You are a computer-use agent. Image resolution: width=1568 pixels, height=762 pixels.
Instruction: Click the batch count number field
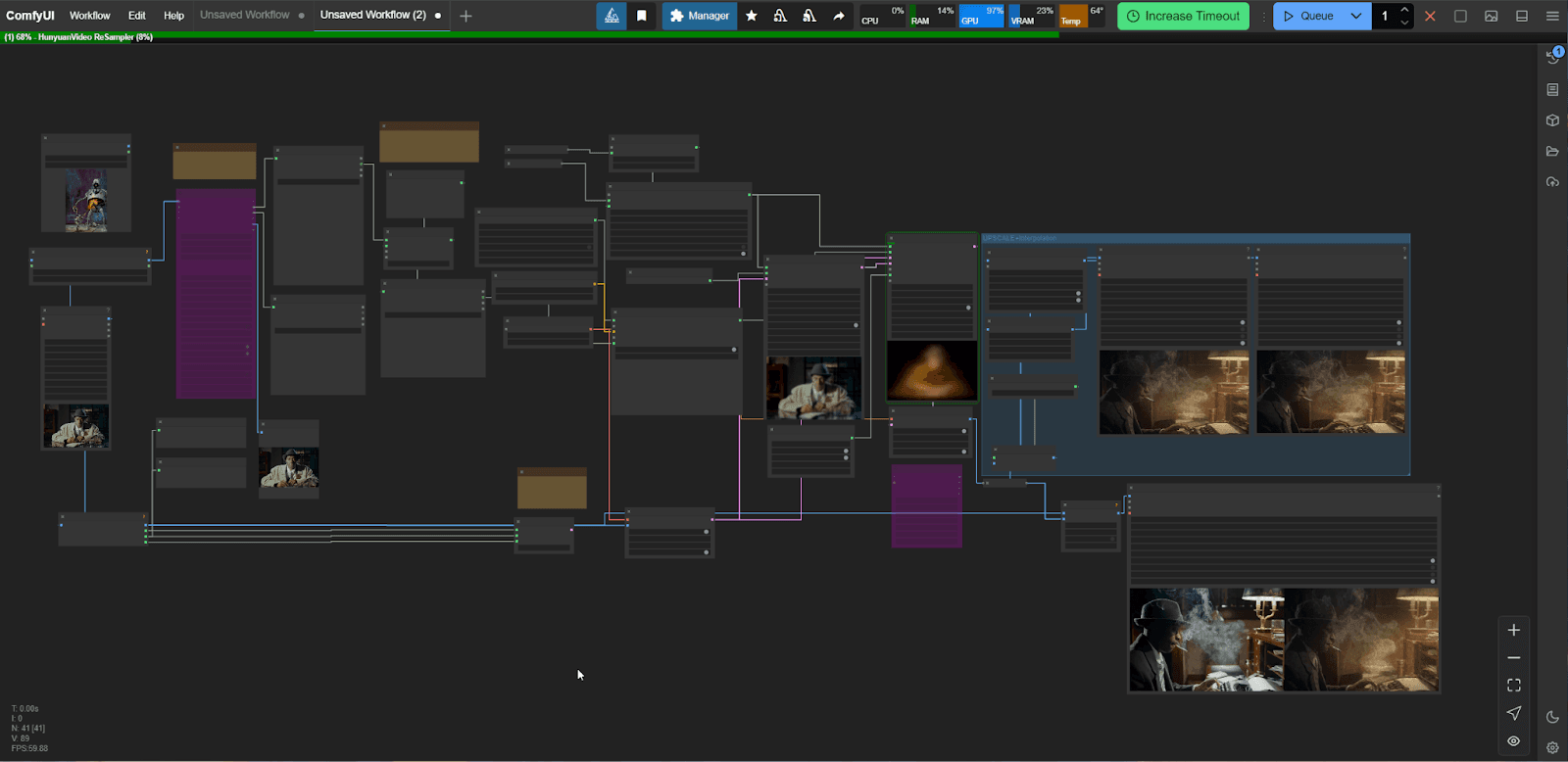pos(1385,16)
